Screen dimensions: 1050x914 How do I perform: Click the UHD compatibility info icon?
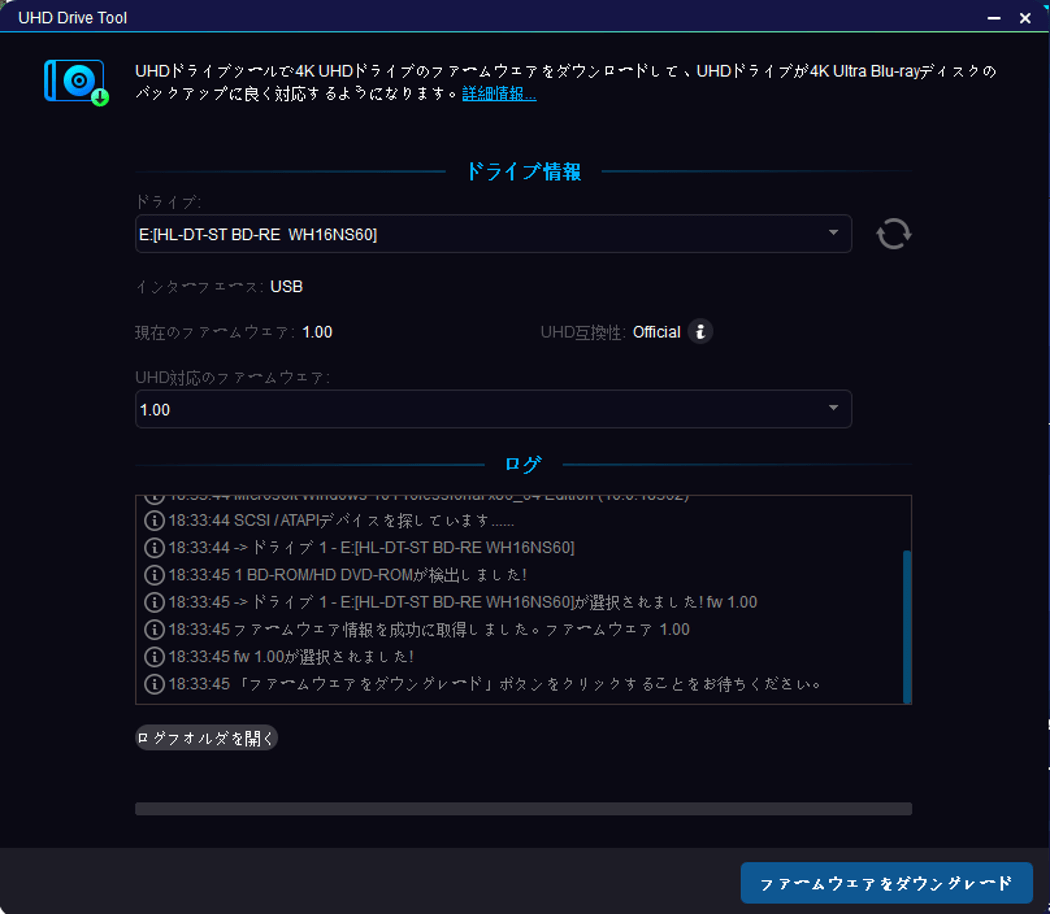[x=700, y=331]
